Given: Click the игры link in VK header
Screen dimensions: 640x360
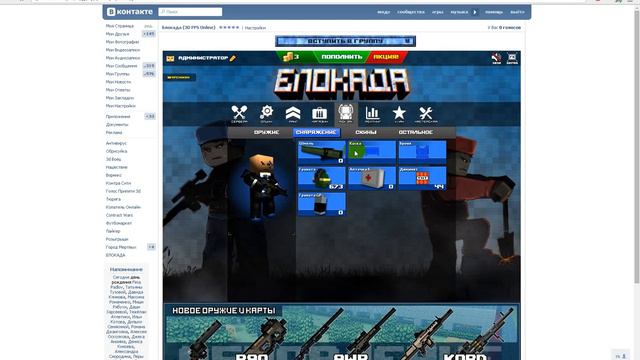Looking at the screenshot, I should point(438,12).
